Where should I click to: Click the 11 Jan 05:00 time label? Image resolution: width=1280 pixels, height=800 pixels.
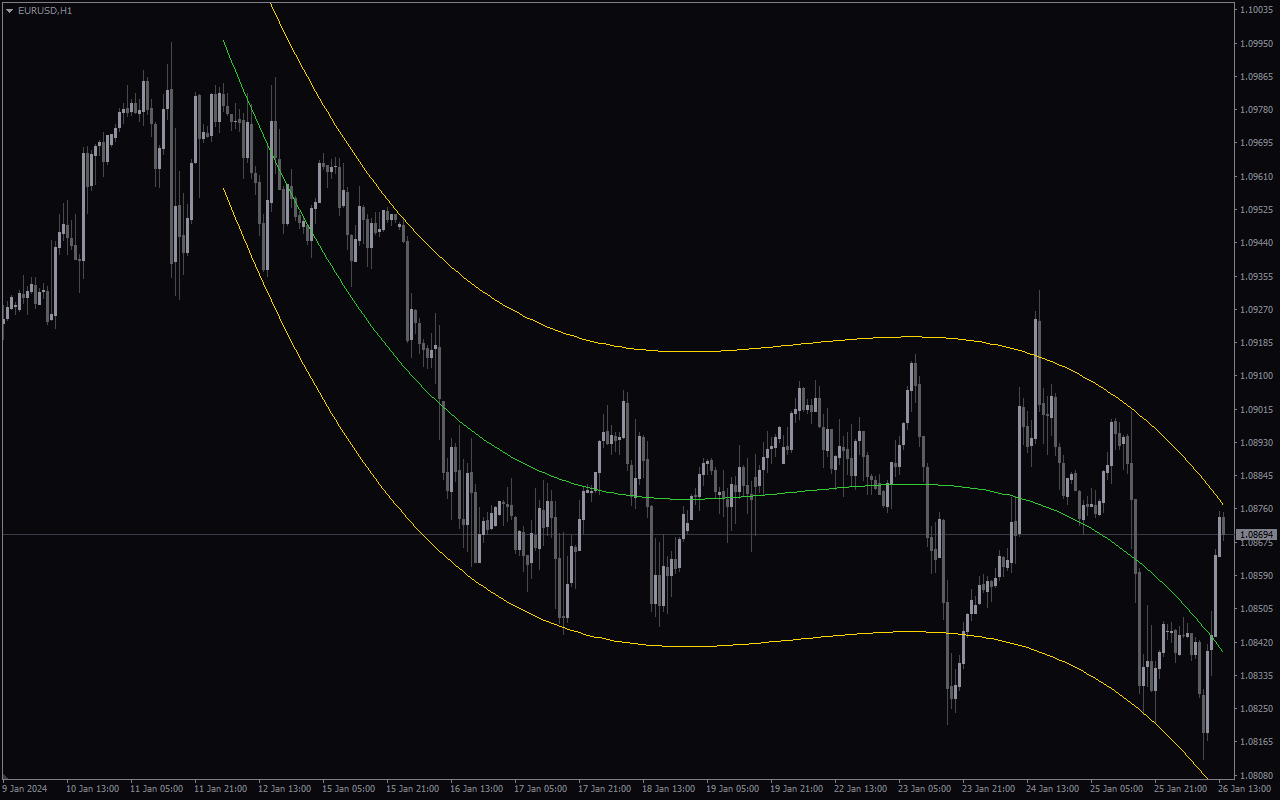157,789
